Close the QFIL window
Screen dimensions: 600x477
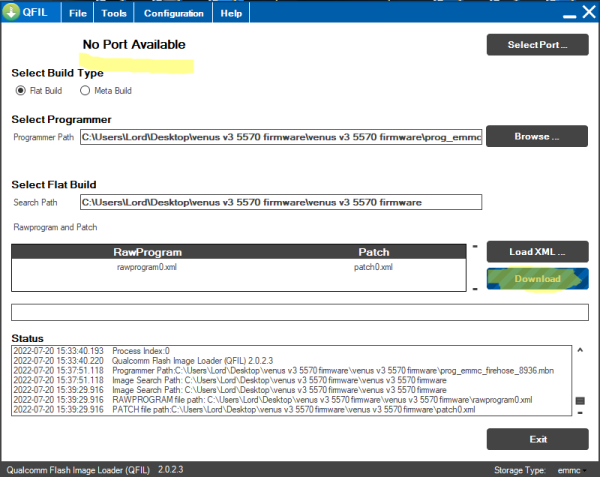click(x=589, y=12)
